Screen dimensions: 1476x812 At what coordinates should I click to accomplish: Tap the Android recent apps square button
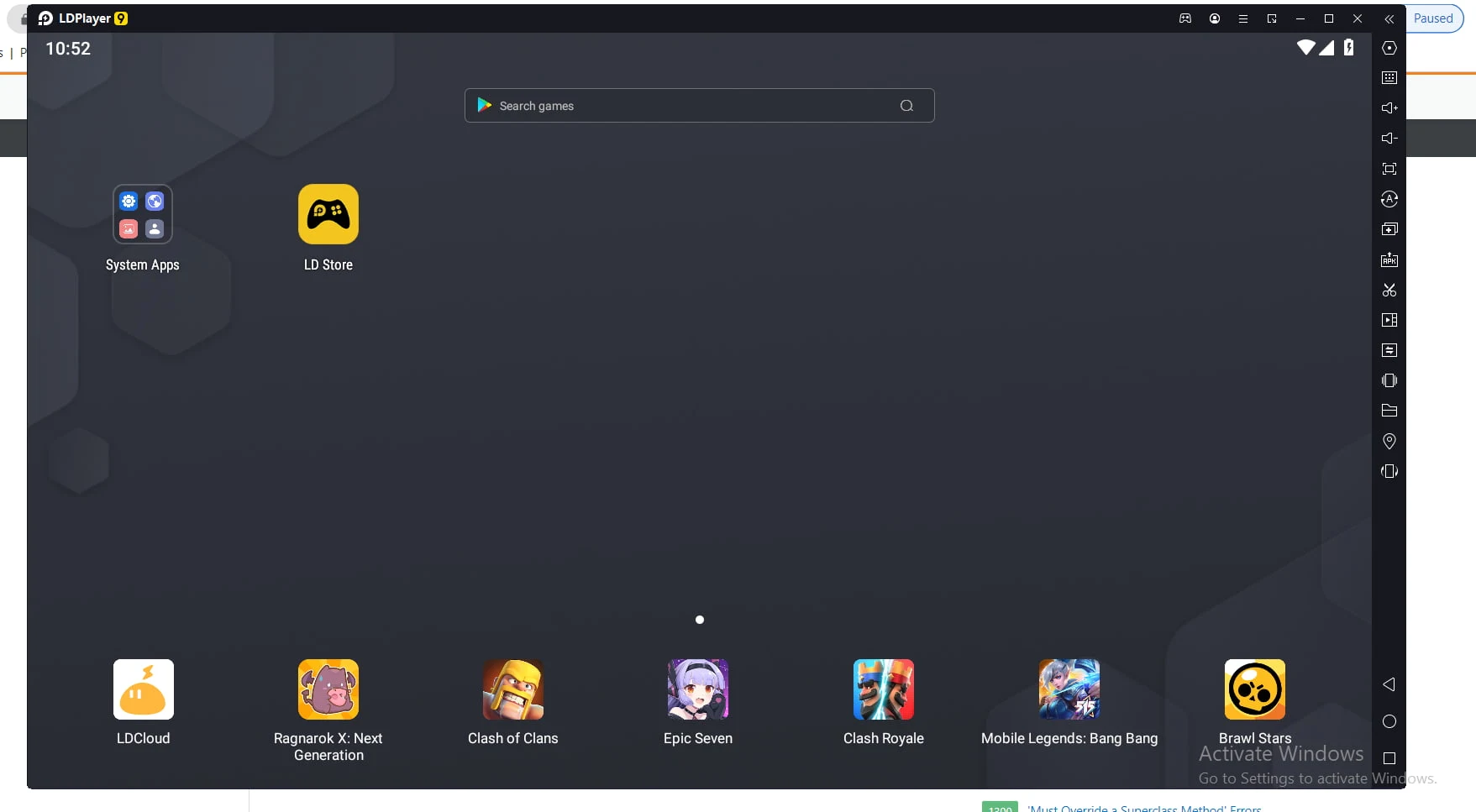point(1389,758)
